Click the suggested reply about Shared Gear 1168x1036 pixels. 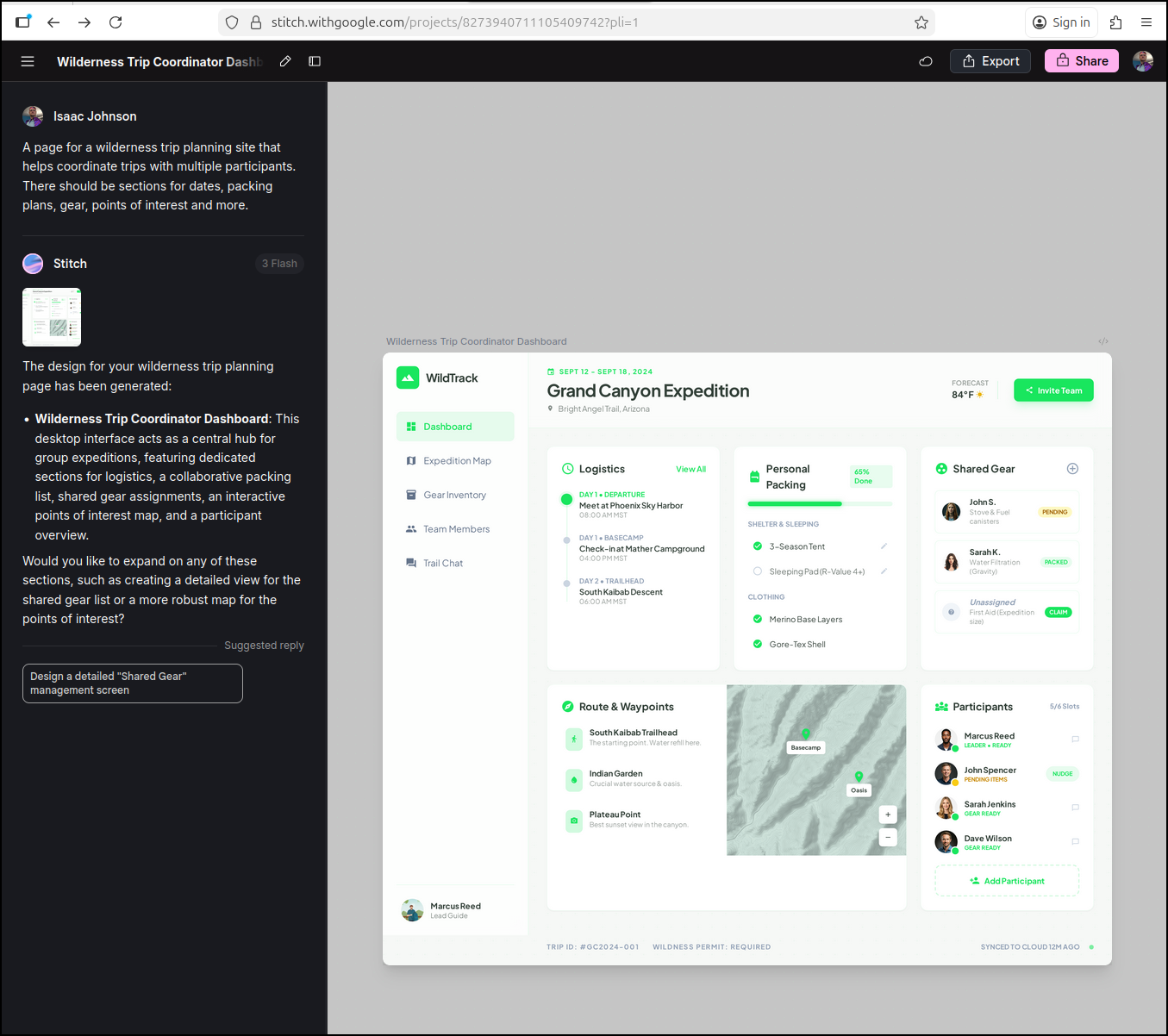[x=133, y=683]
